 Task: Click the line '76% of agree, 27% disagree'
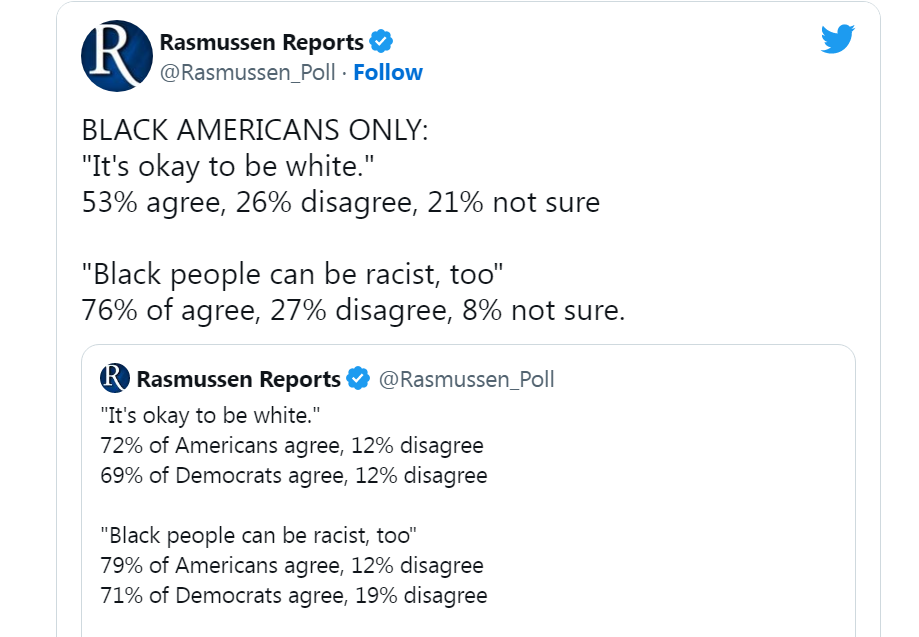(x=353, y=310)
